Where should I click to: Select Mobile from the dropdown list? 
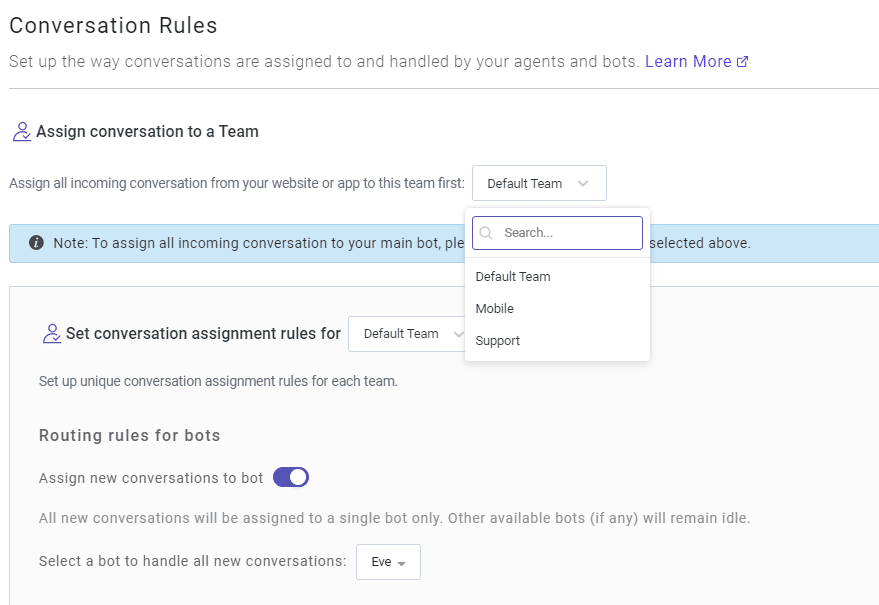click(x=557, y=308)
